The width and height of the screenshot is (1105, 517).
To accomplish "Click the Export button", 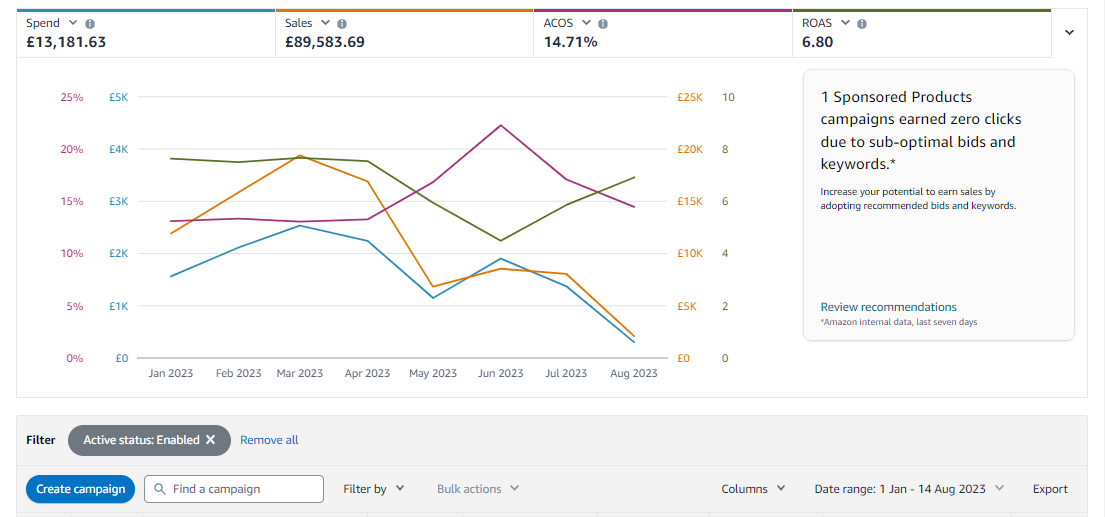I will tap(1050, 489).
